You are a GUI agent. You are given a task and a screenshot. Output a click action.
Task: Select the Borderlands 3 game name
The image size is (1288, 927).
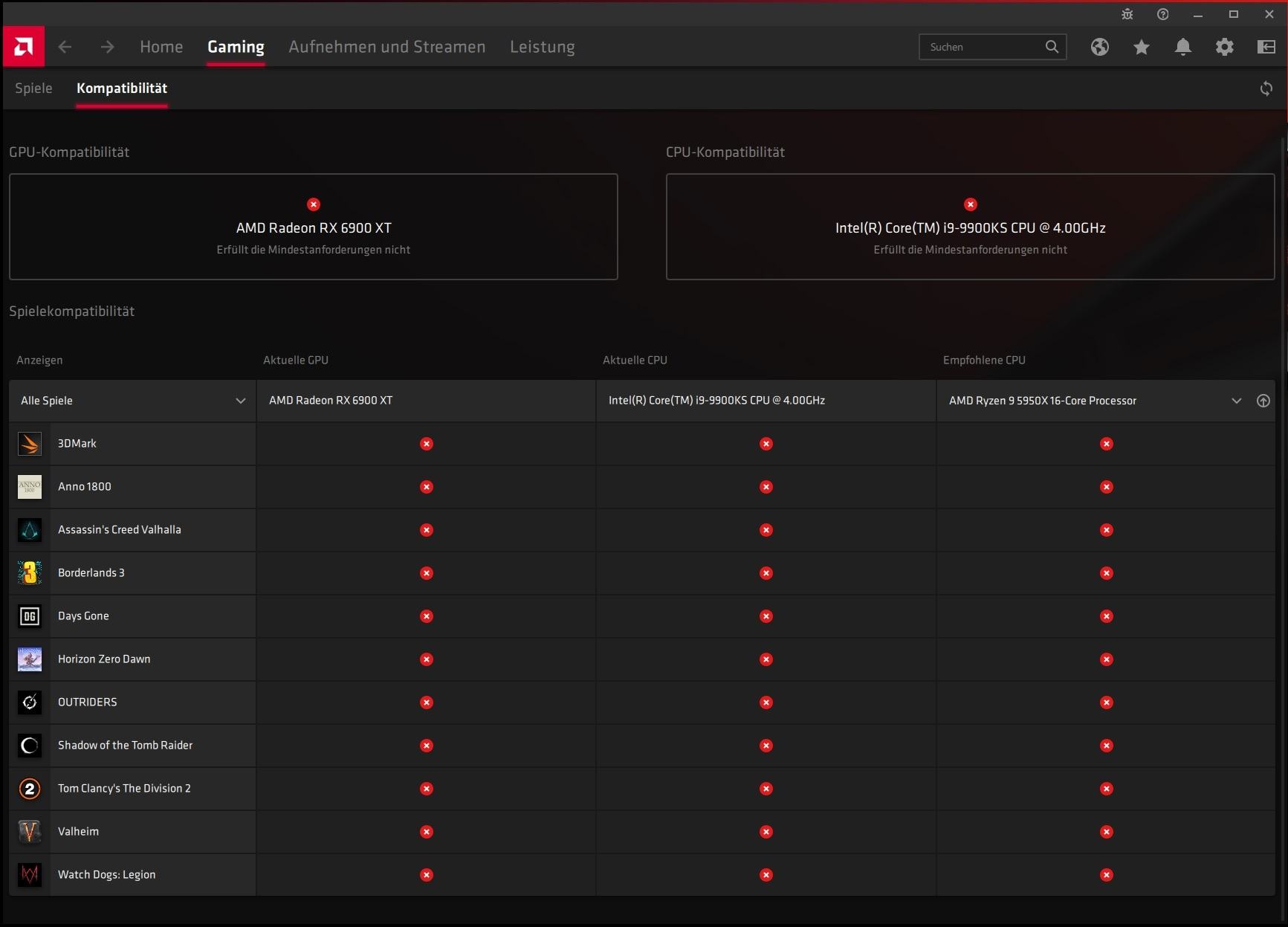point(91,573)
